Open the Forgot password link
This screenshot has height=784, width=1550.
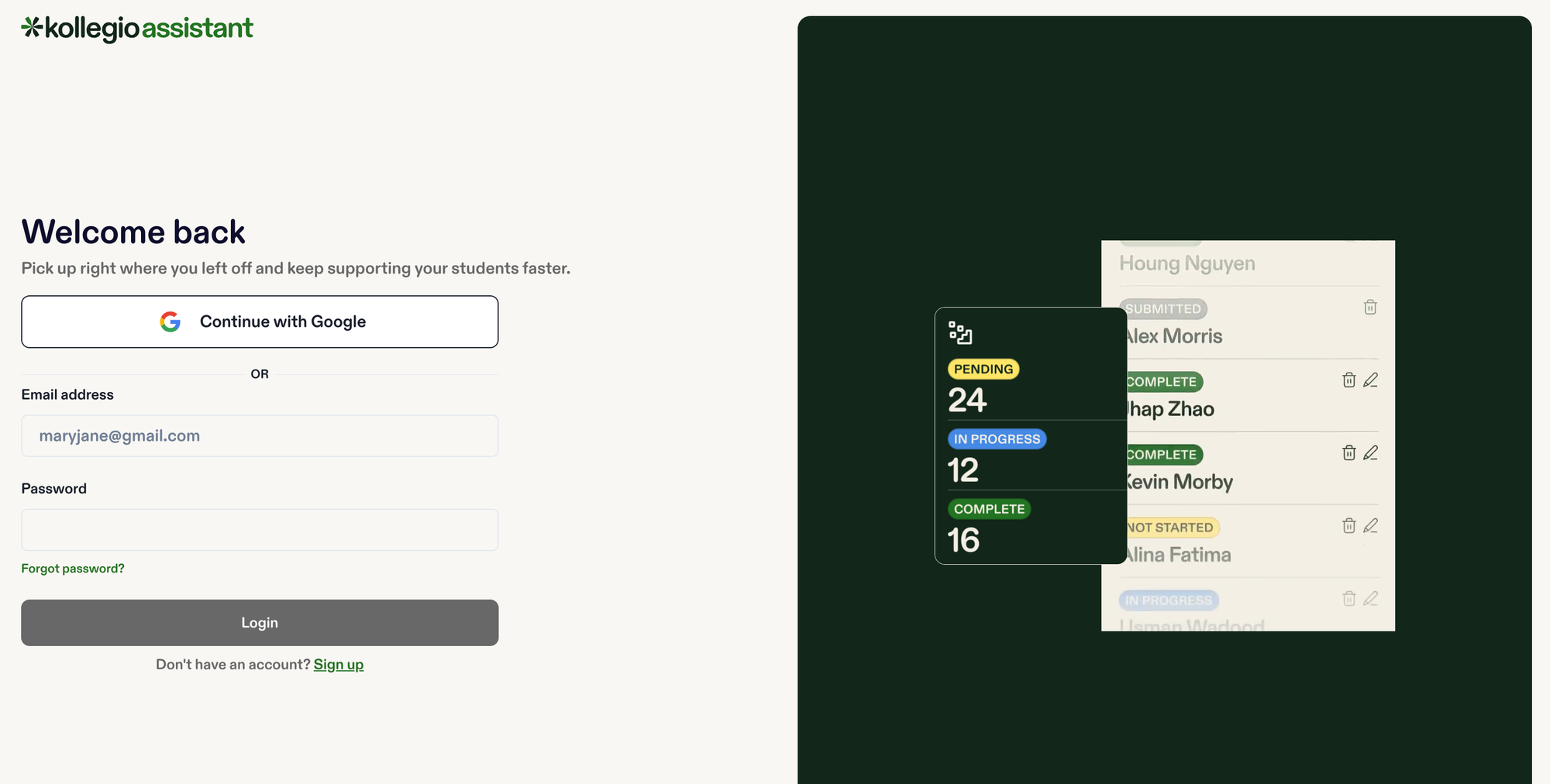click(x=72, y=568)
